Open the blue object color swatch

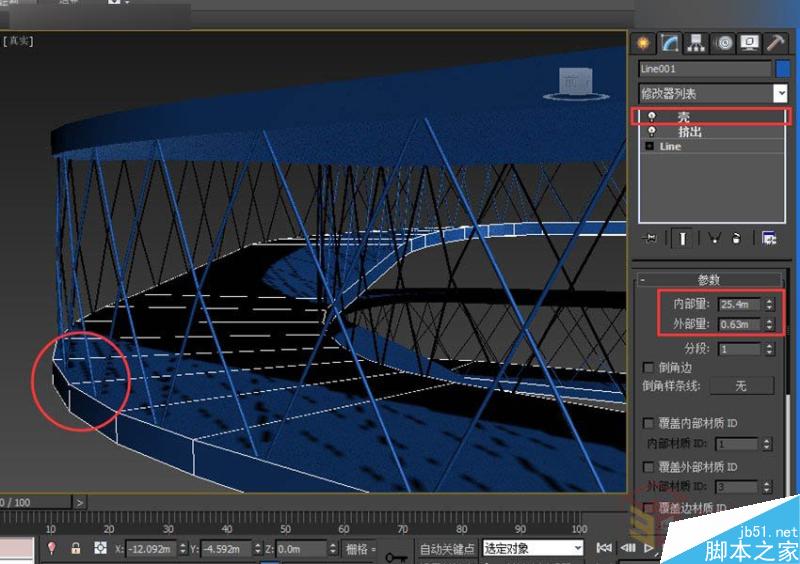point(783,69)
